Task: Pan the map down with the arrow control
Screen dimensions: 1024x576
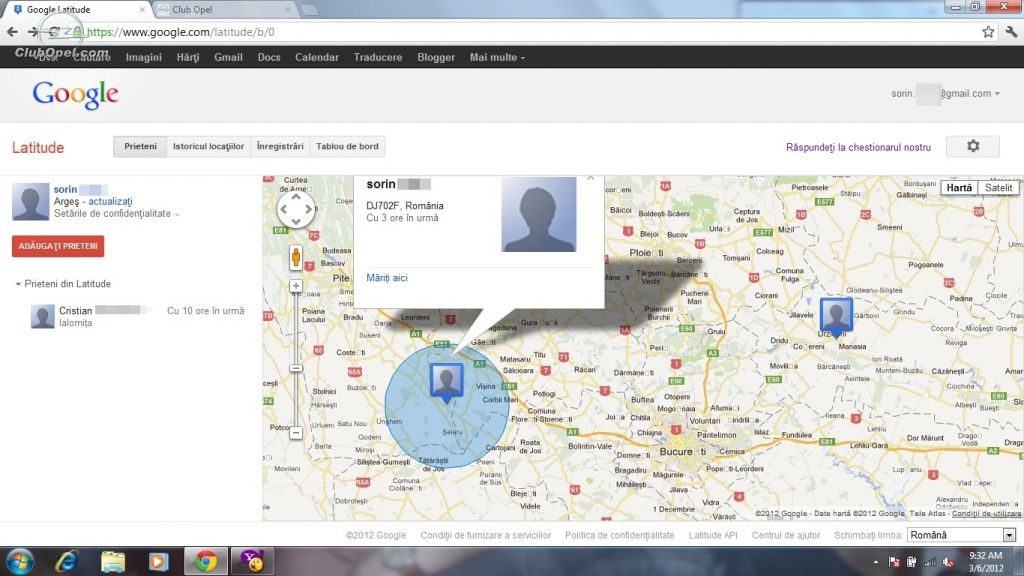Action: (296, 222)
